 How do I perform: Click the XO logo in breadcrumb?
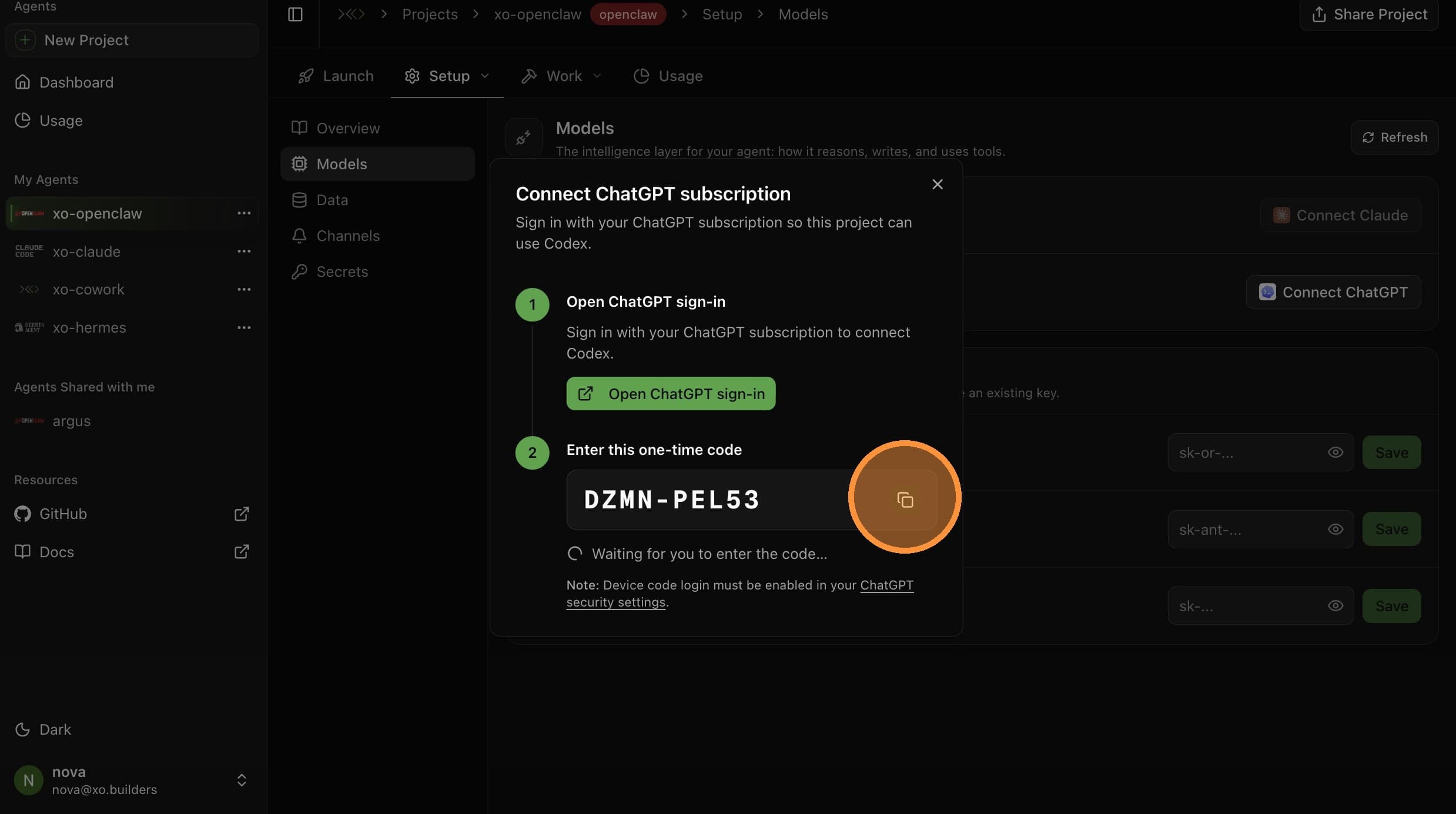(352, 14)
